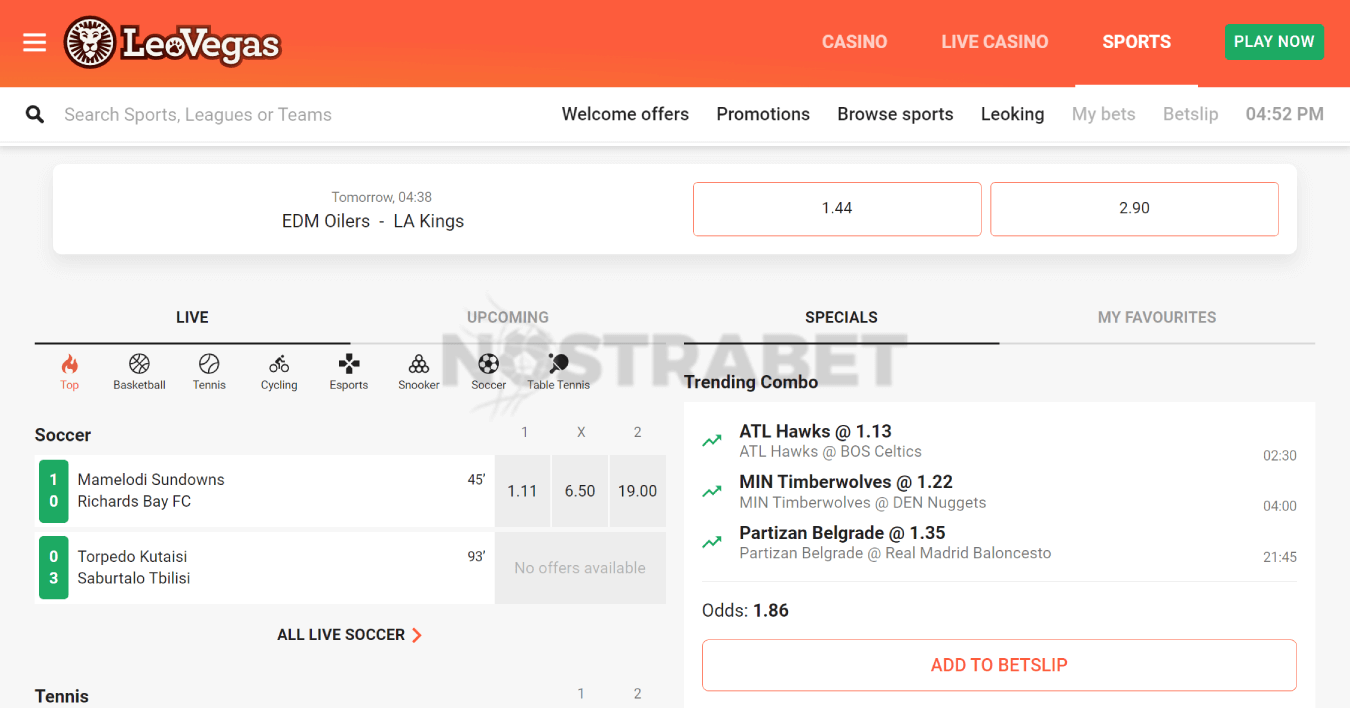1350x708 pixels.
Task: Switch to the Live tab
Action: tap(192, 317)
